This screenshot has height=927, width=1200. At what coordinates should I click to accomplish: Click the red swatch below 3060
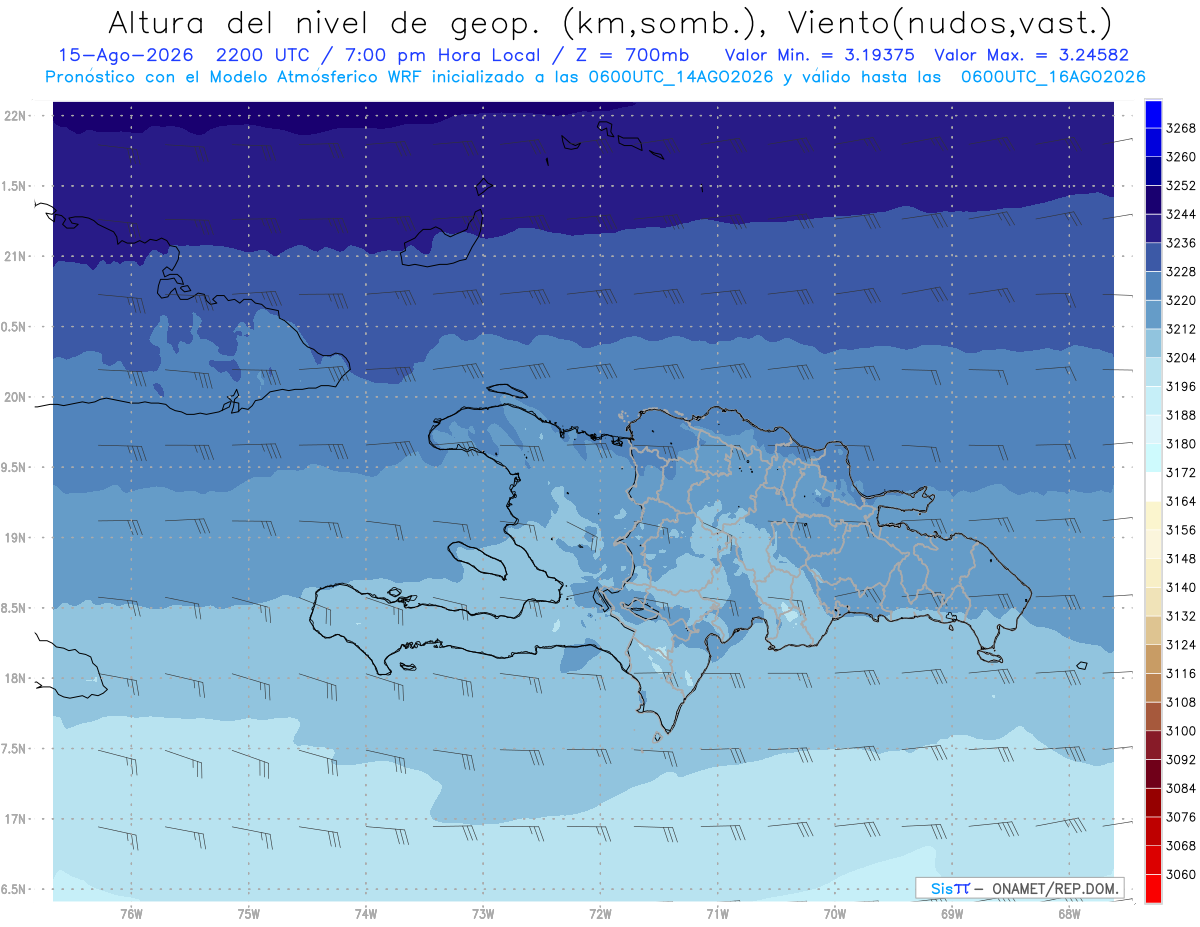[1153, 889]
